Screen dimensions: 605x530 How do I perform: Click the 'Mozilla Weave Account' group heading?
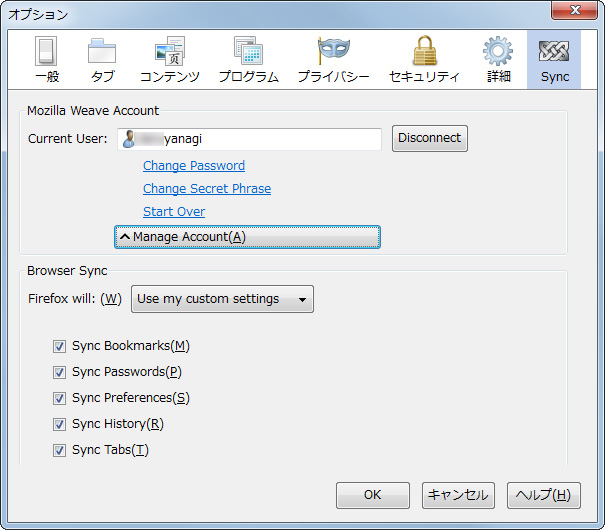point(93,111)
